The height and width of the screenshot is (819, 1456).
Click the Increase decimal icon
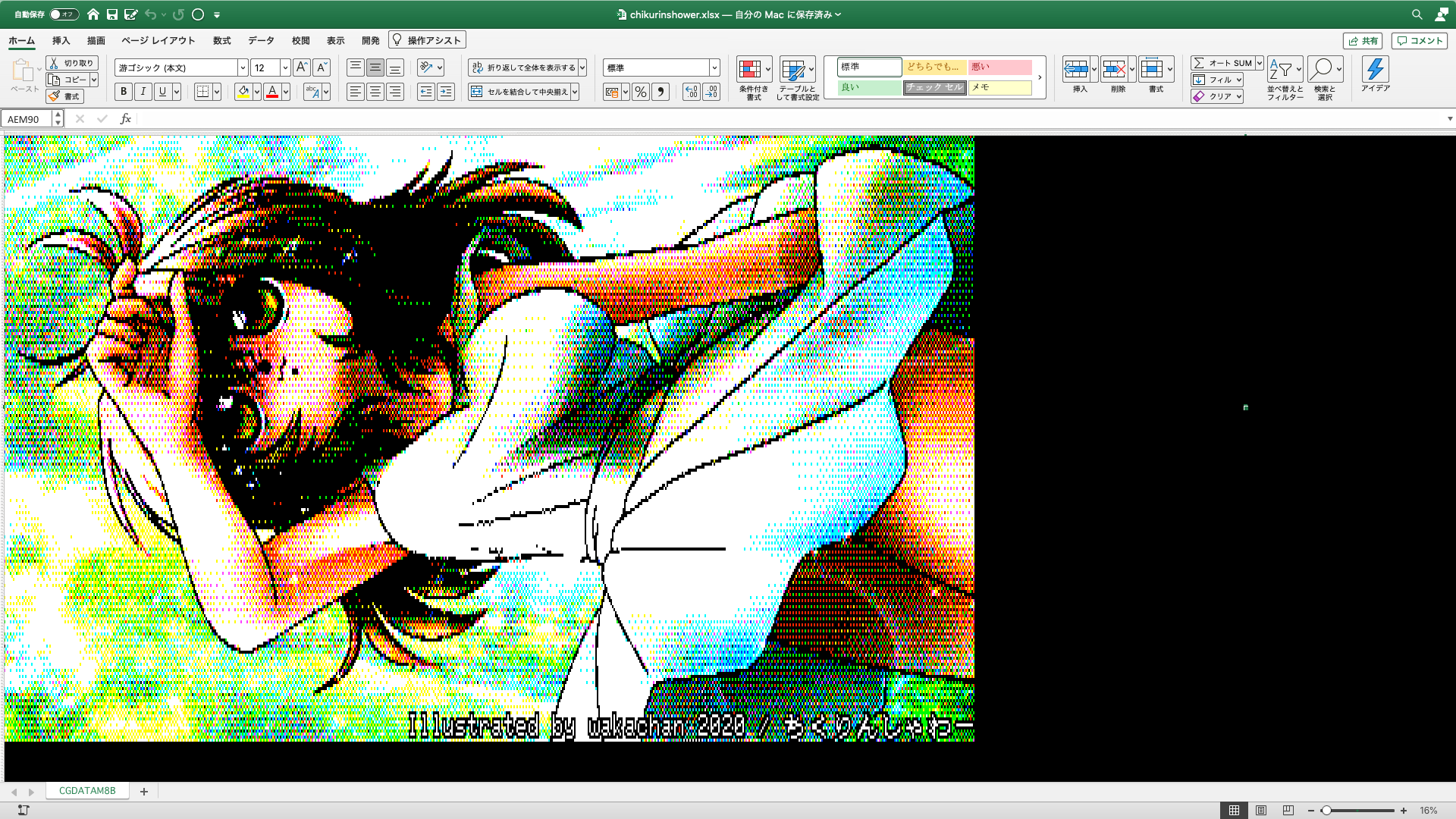coord(691,92)
